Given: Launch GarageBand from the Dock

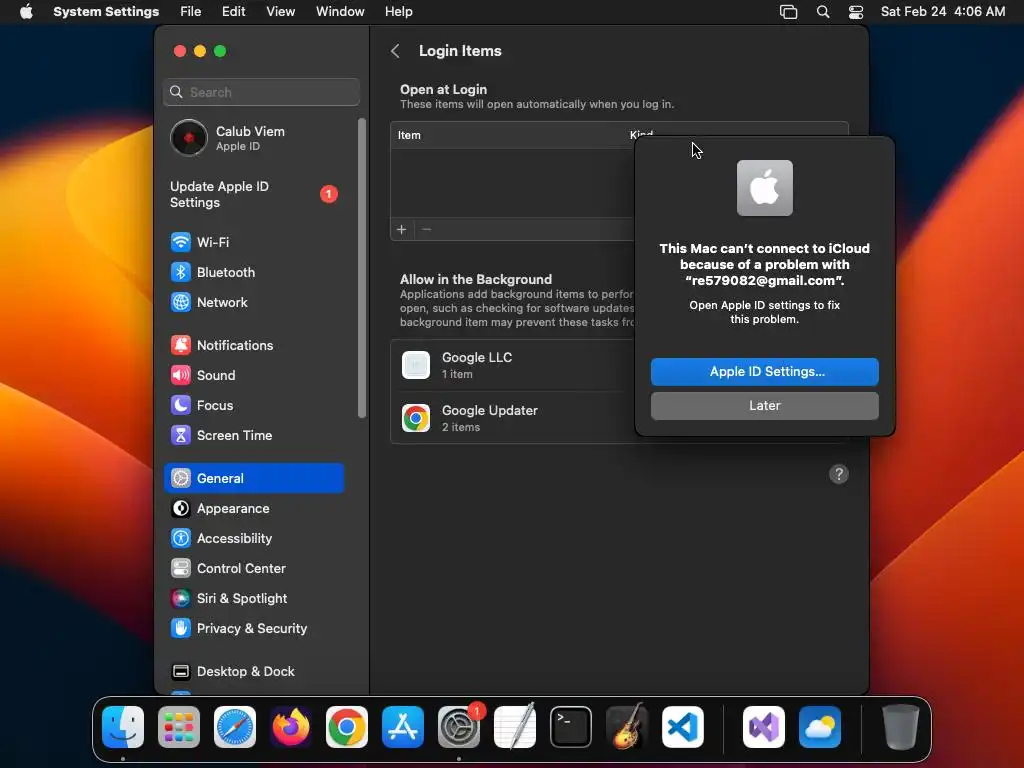Looking at the screenshot, I should coord(627,727).
